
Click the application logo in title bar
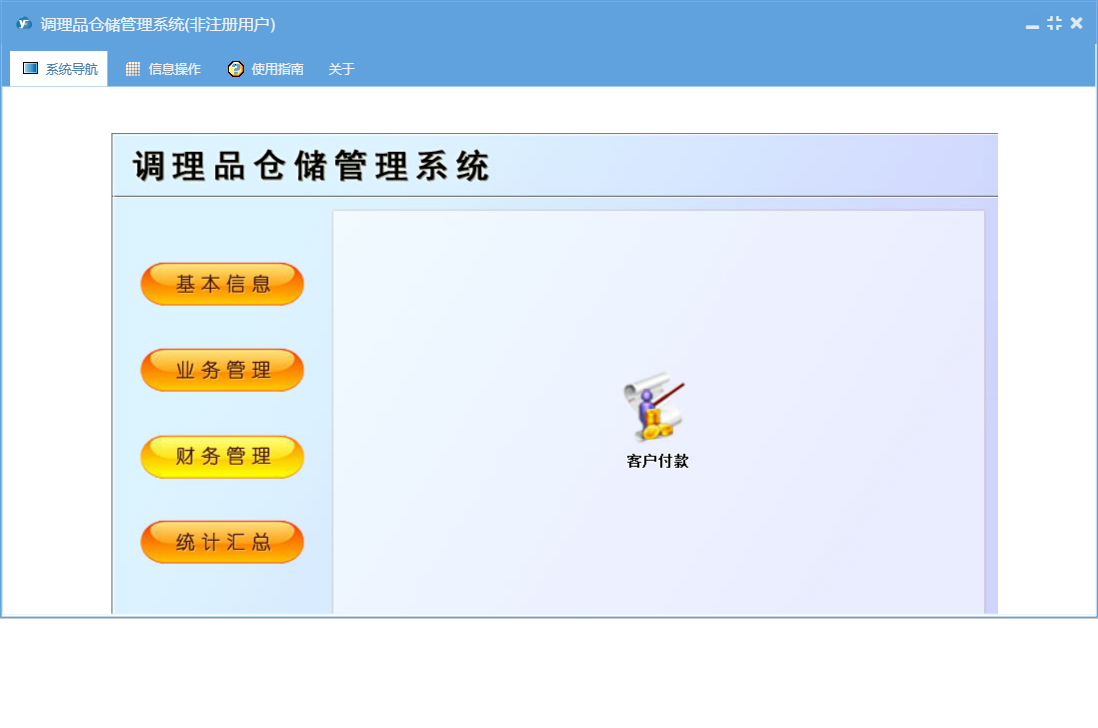tap(24, 24)
